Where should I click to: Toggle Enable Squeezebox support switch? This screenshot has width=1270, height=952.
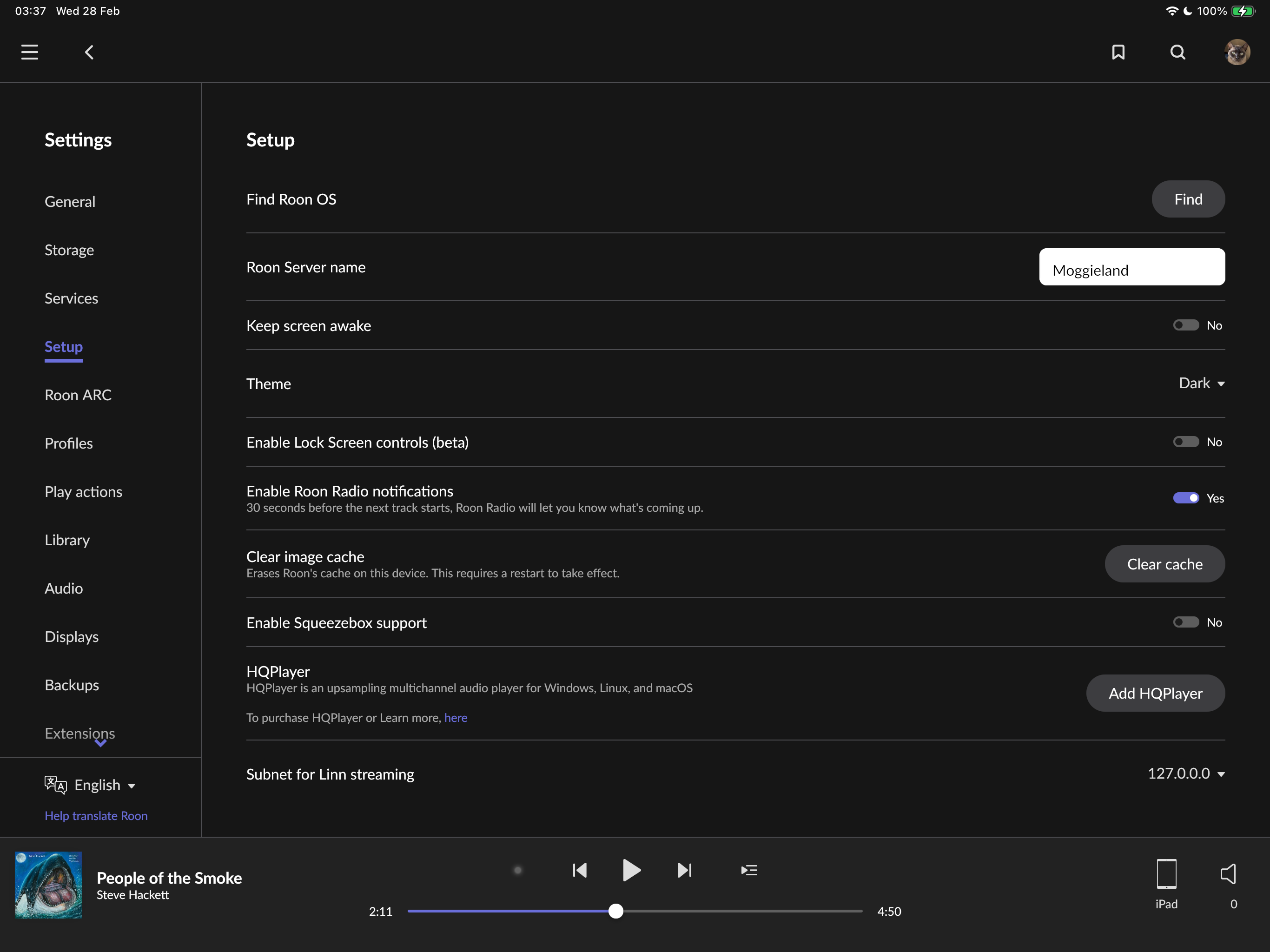(1185, 622)
